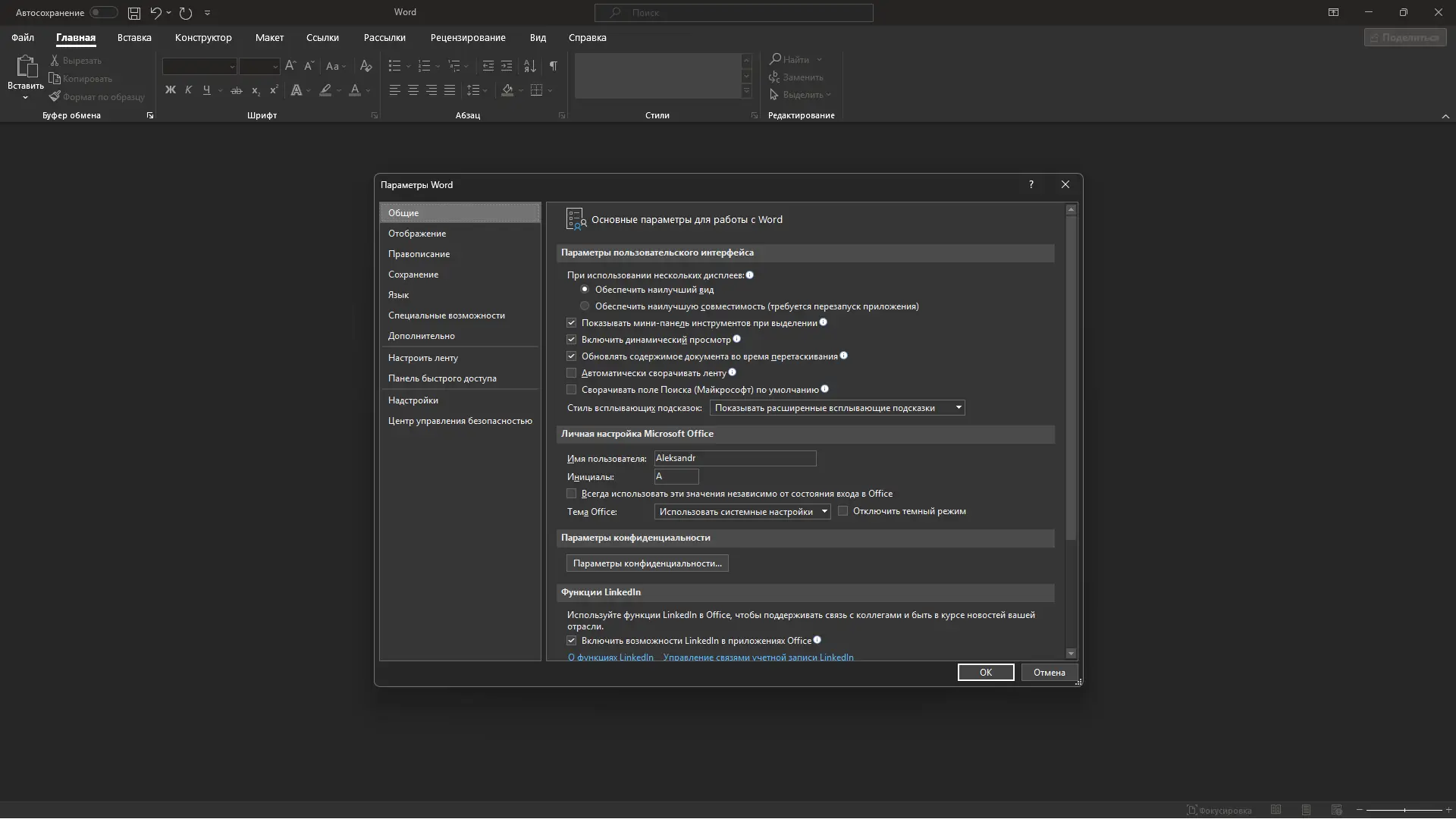Check Отключить темный режим

(843, 511)
